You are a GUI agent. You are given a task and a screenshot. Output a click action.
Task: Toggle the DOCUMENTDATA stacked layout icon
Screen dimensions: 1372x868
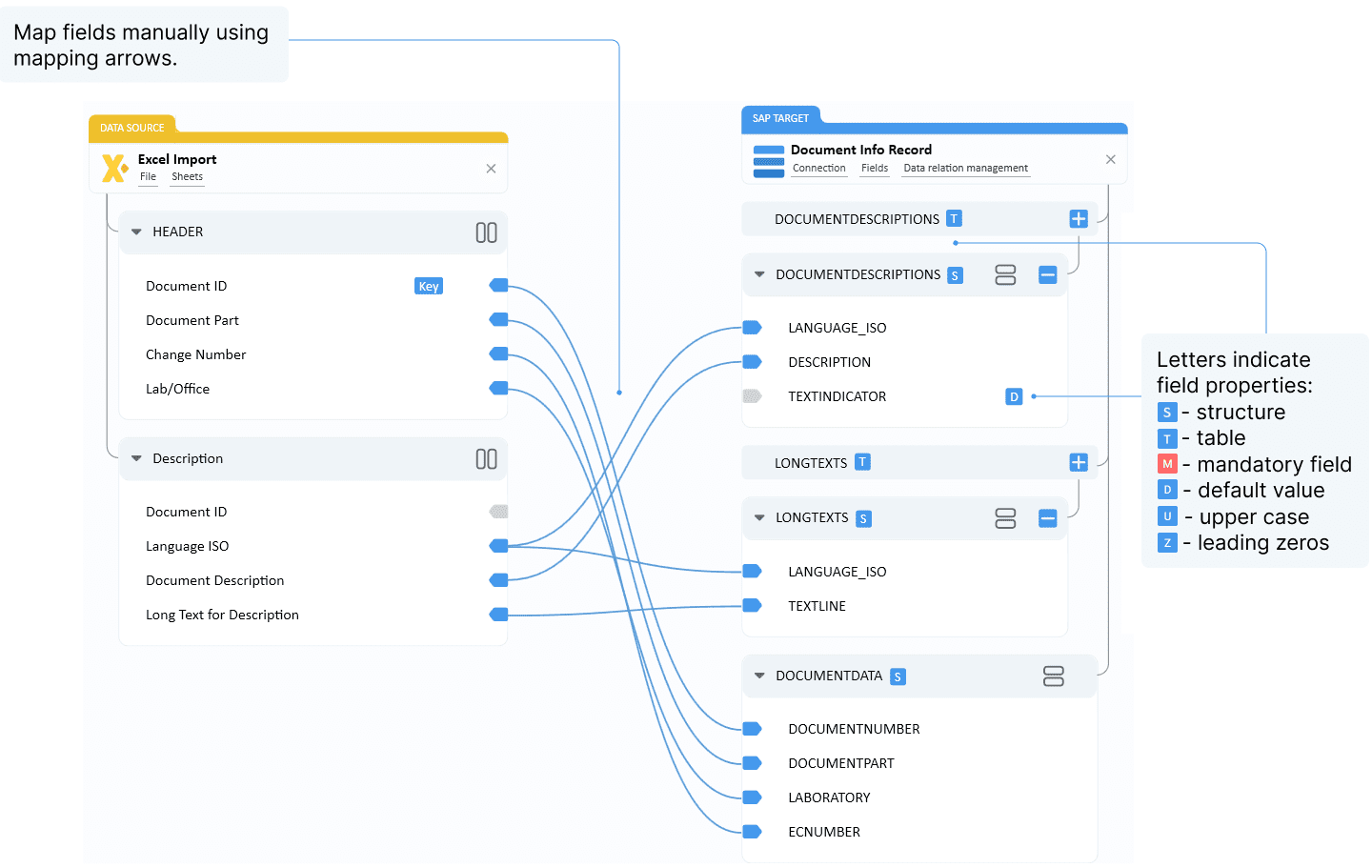(x=1053, y=676)
